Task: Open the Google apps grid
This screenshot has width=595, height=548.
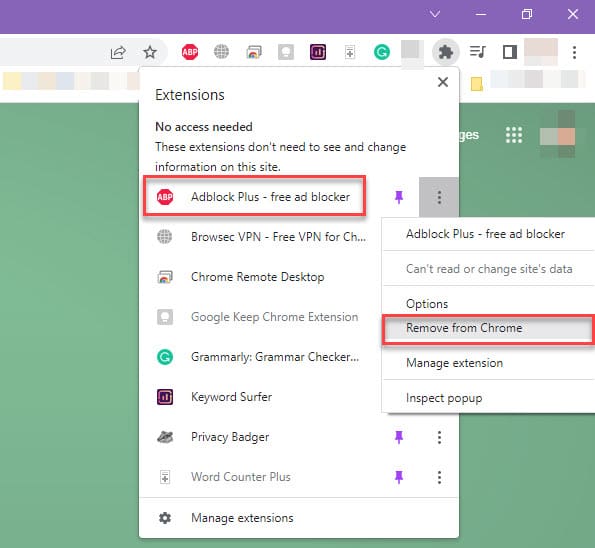Action: coord(514,135)
